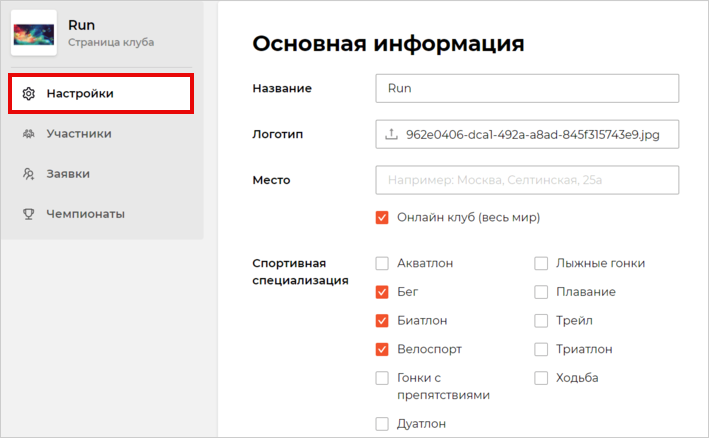Switch to the Чемпионаты section
The width and height of the screenshot is (709, 438).
[101, 214]
